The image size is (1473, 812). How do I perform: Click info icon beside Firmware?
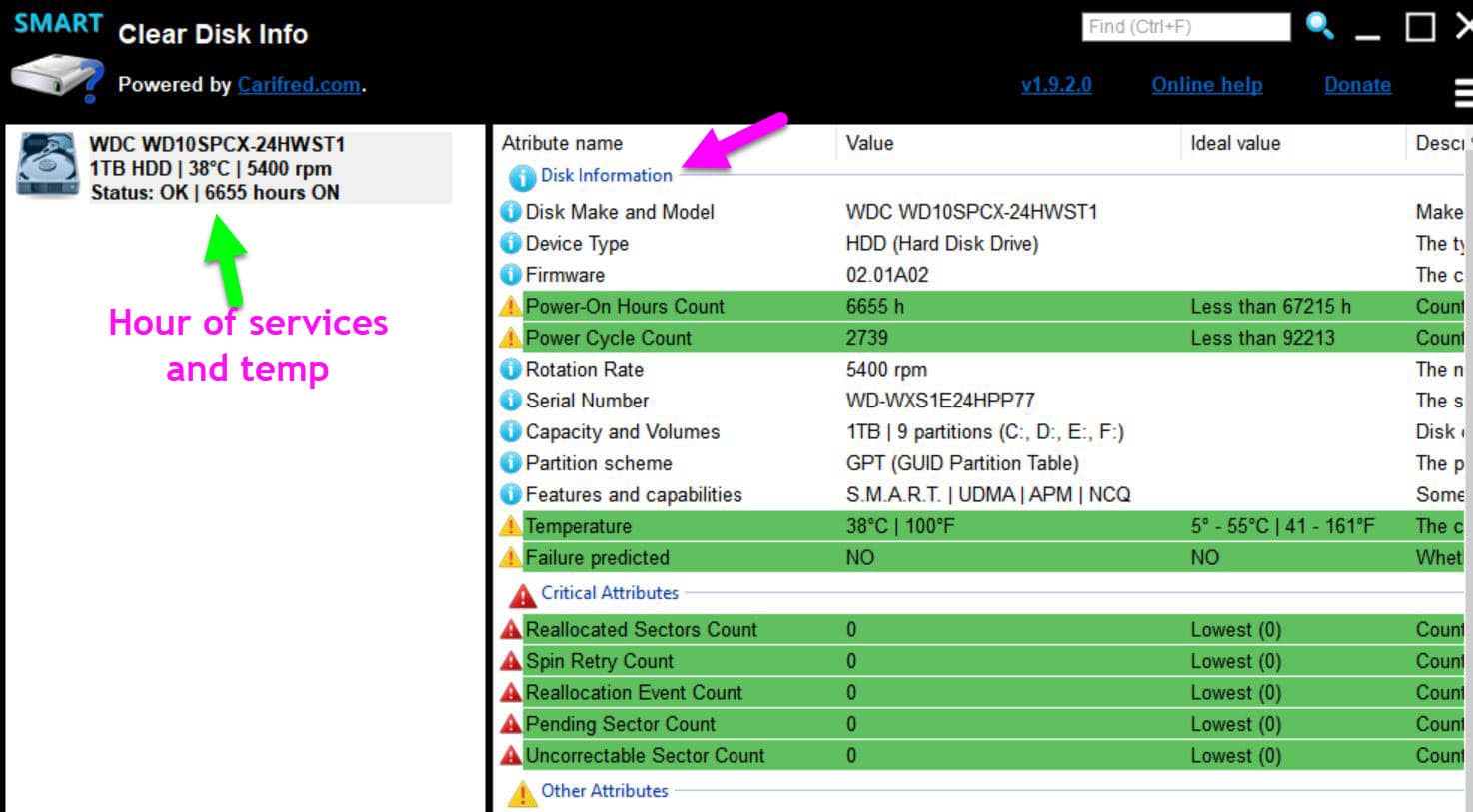tap(511, 275)
